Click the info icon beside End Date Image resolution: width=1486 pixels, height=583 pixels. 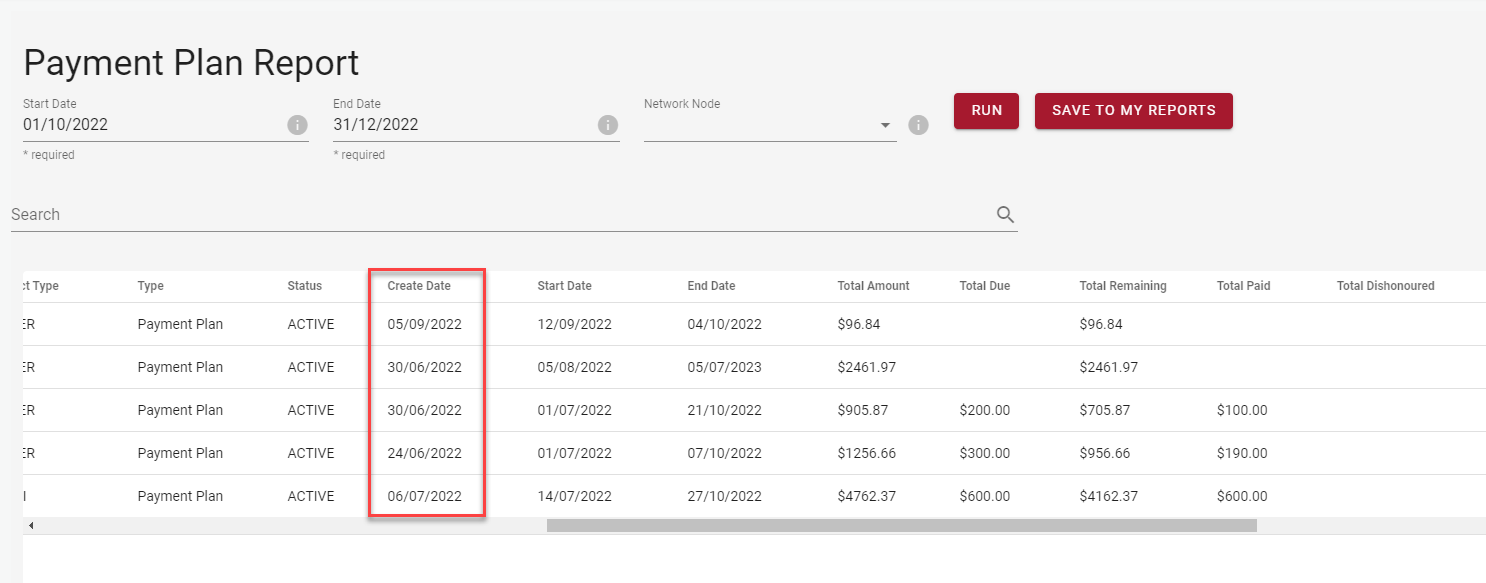click(608, 125)
